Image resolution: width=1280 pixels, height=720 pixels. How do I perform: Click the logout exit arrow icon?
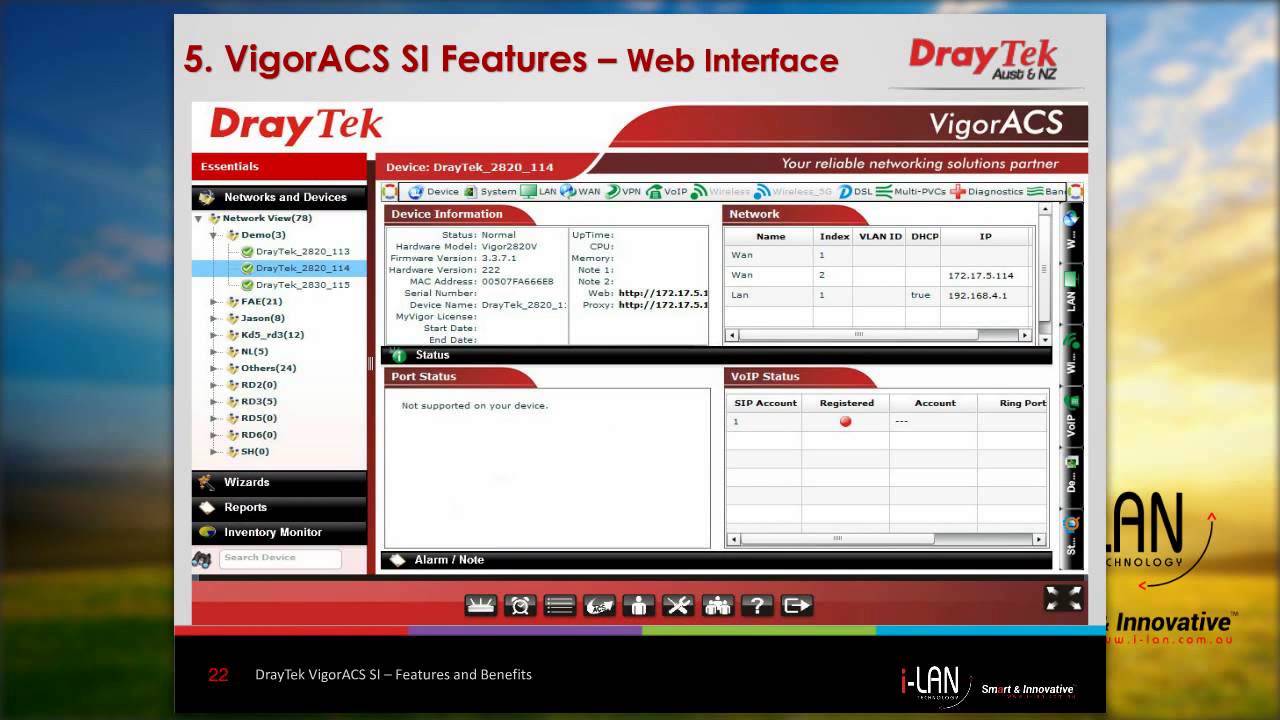click(x=797, y=605)
